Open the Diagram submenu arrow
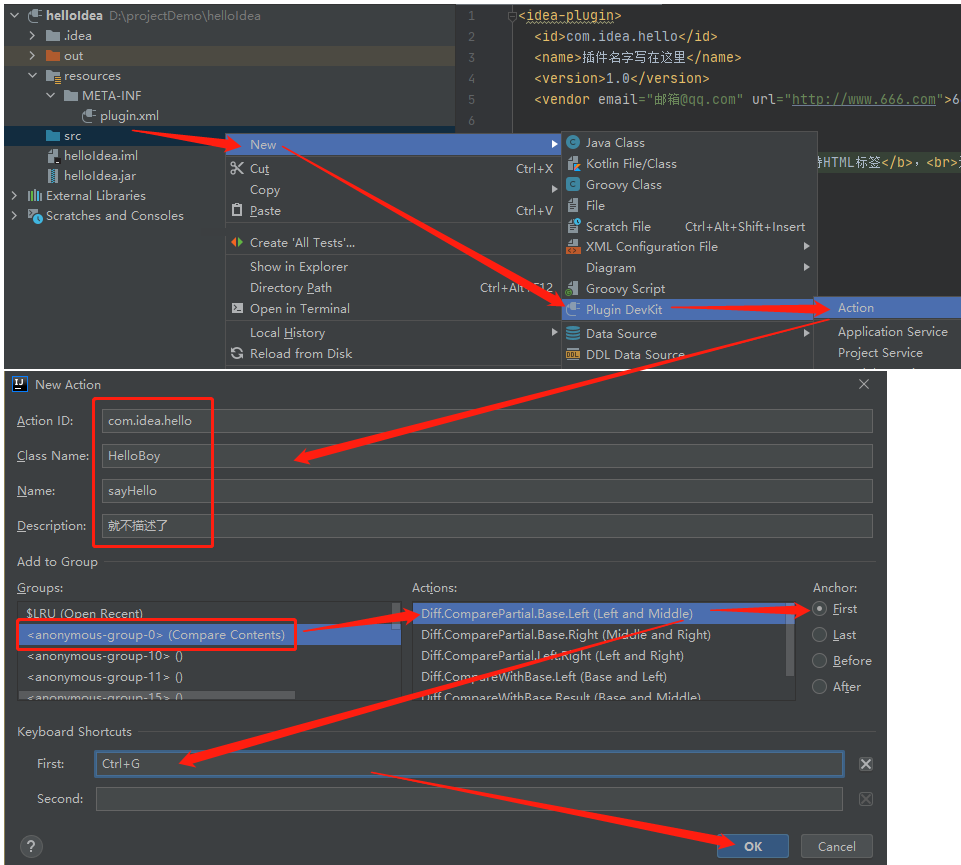961x865 pixels. [x=807, y=267]
